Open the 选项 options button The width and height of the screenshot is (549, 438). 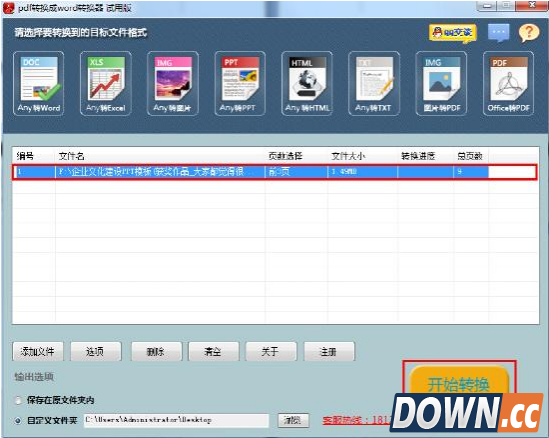pyautogui.click(x=96, y=351)
